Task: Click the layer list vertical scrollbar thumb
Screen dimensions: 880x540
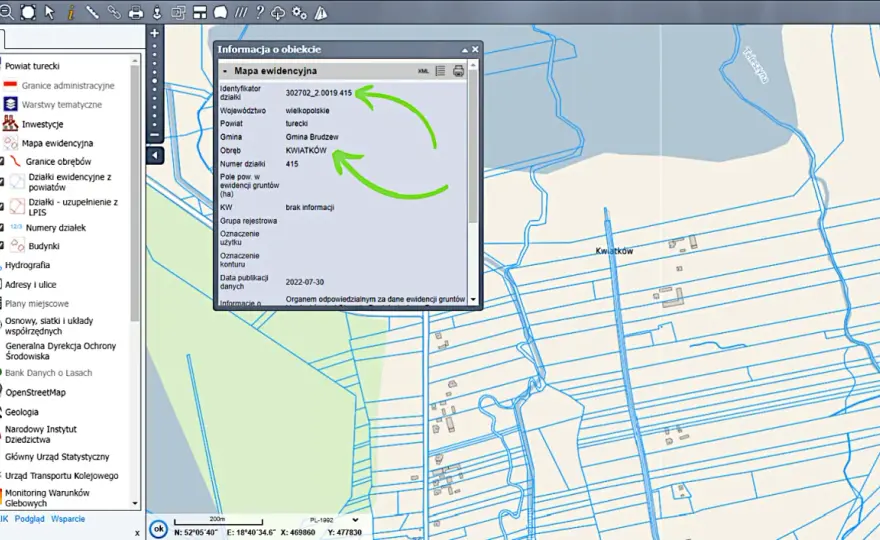Action: tap(135, 194)
